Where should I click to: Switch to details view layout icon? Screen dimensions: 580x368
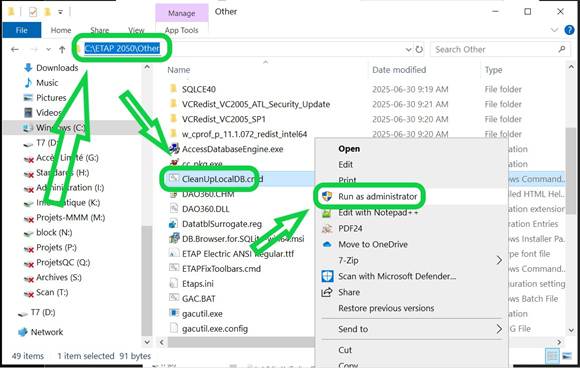[x=552, y=356]
